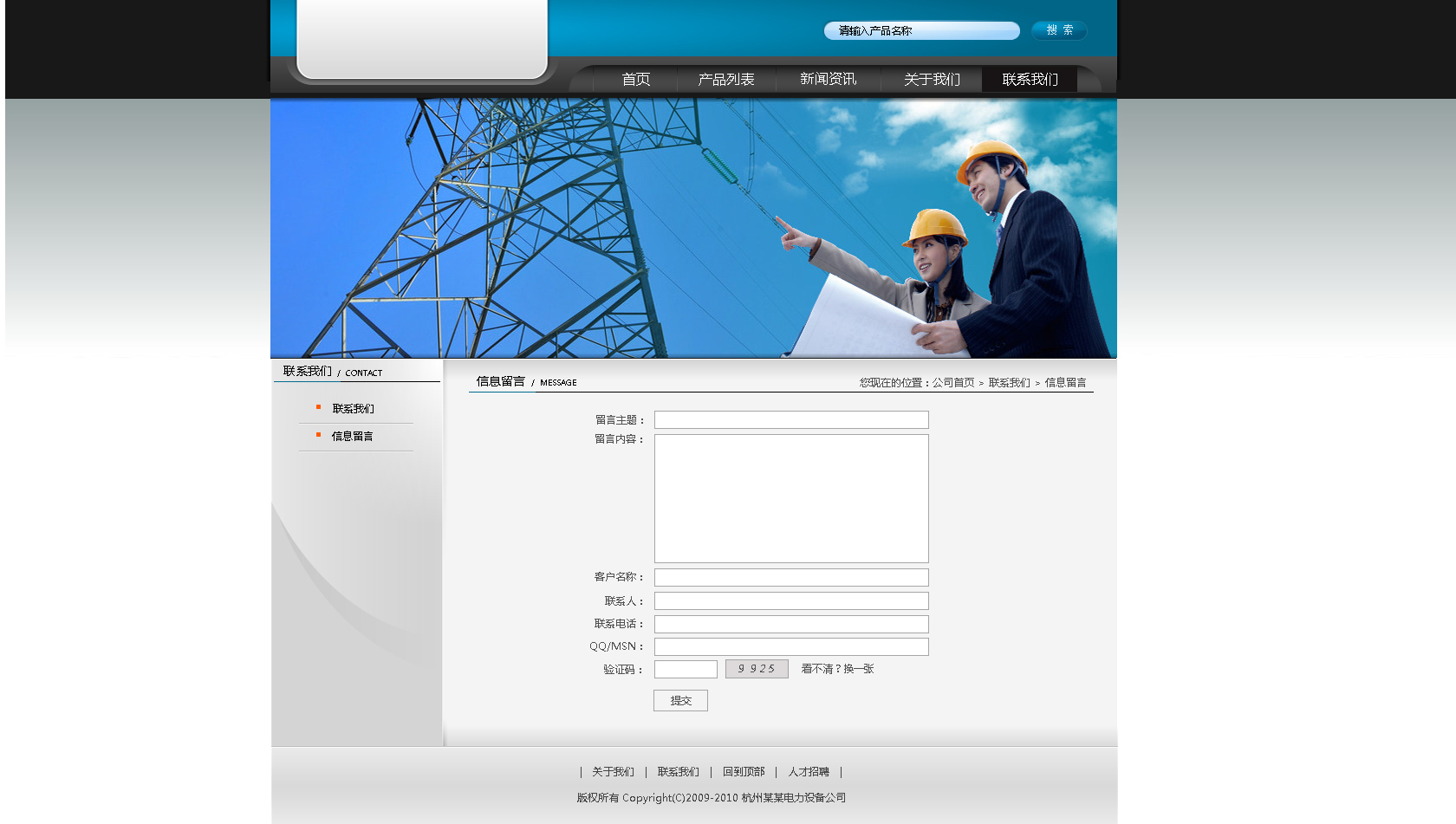Open the 新闻资讯 navigation tab
Image resolution: width=1456 pixels, height=824 pixels.
pyautogui.click(x=828, y=79)
